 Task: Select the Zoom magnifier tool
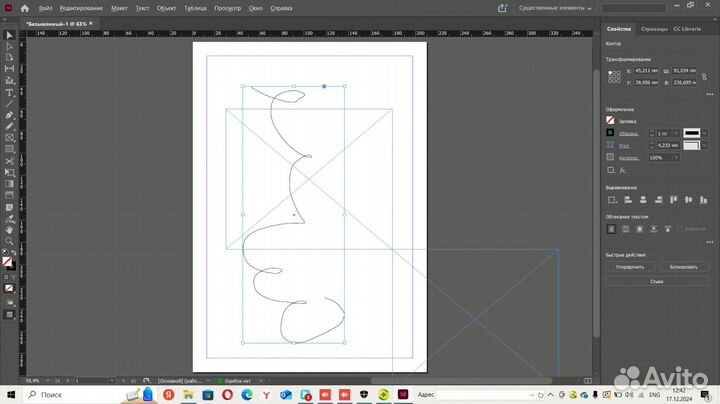coord(9,241)
